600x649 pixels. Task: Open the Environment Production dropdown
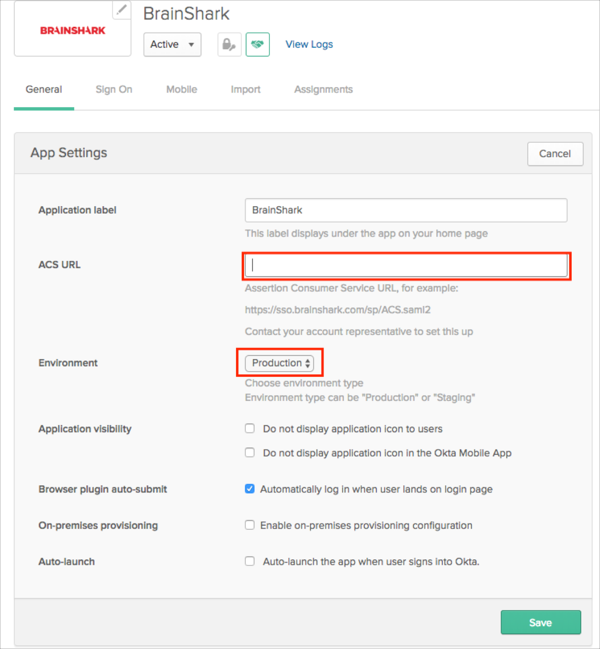coord(281,363)
